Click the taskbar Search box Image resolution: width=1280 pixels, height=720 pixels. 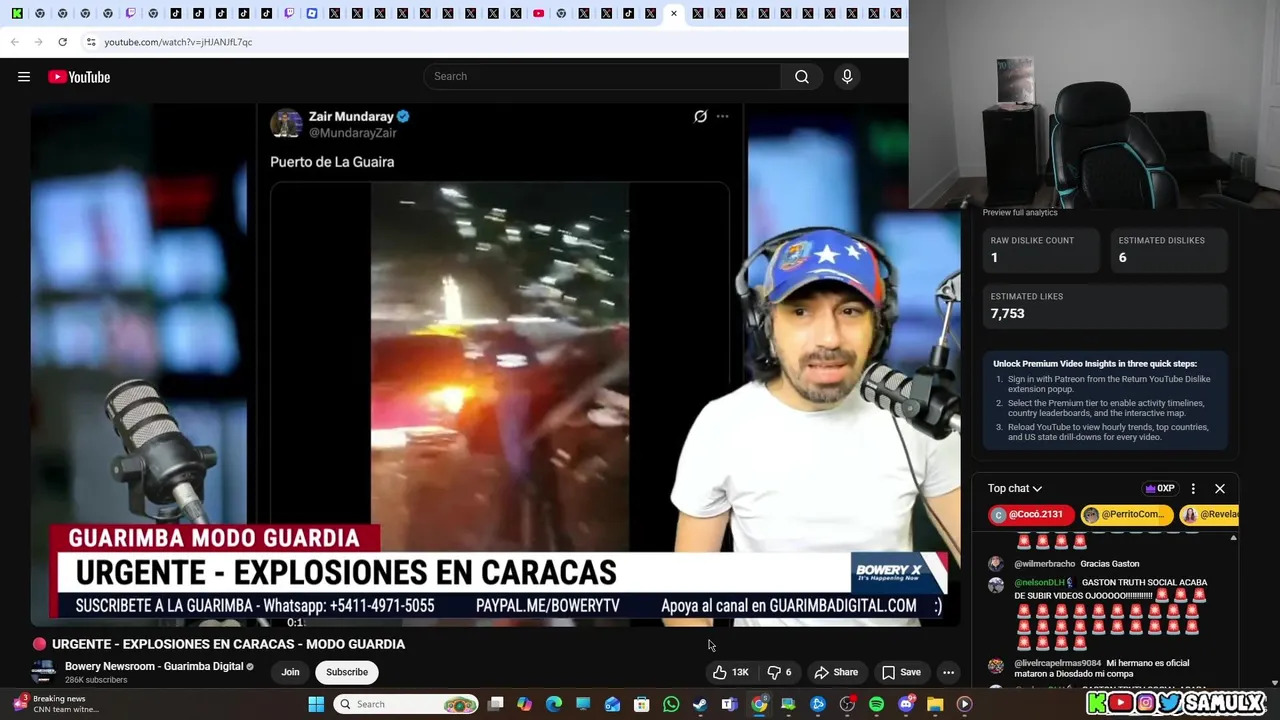click(406, 704)
